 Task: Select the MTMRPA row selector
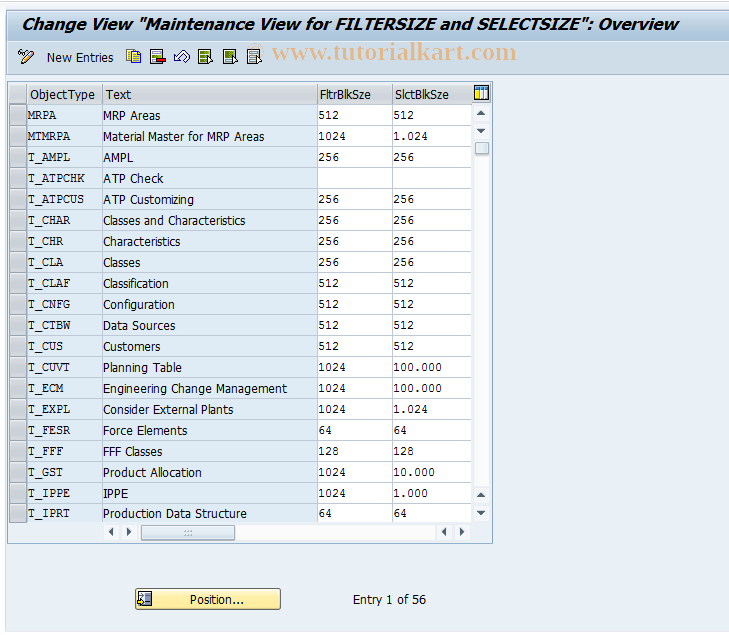[x=18, y=136]
